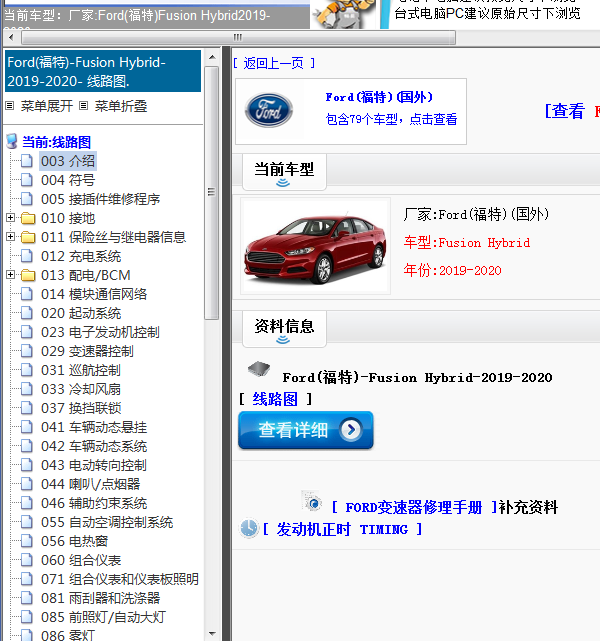600x641 pixels.
Task: Open the FORD变速器修理手册 link
Action: tap(414, 507)
